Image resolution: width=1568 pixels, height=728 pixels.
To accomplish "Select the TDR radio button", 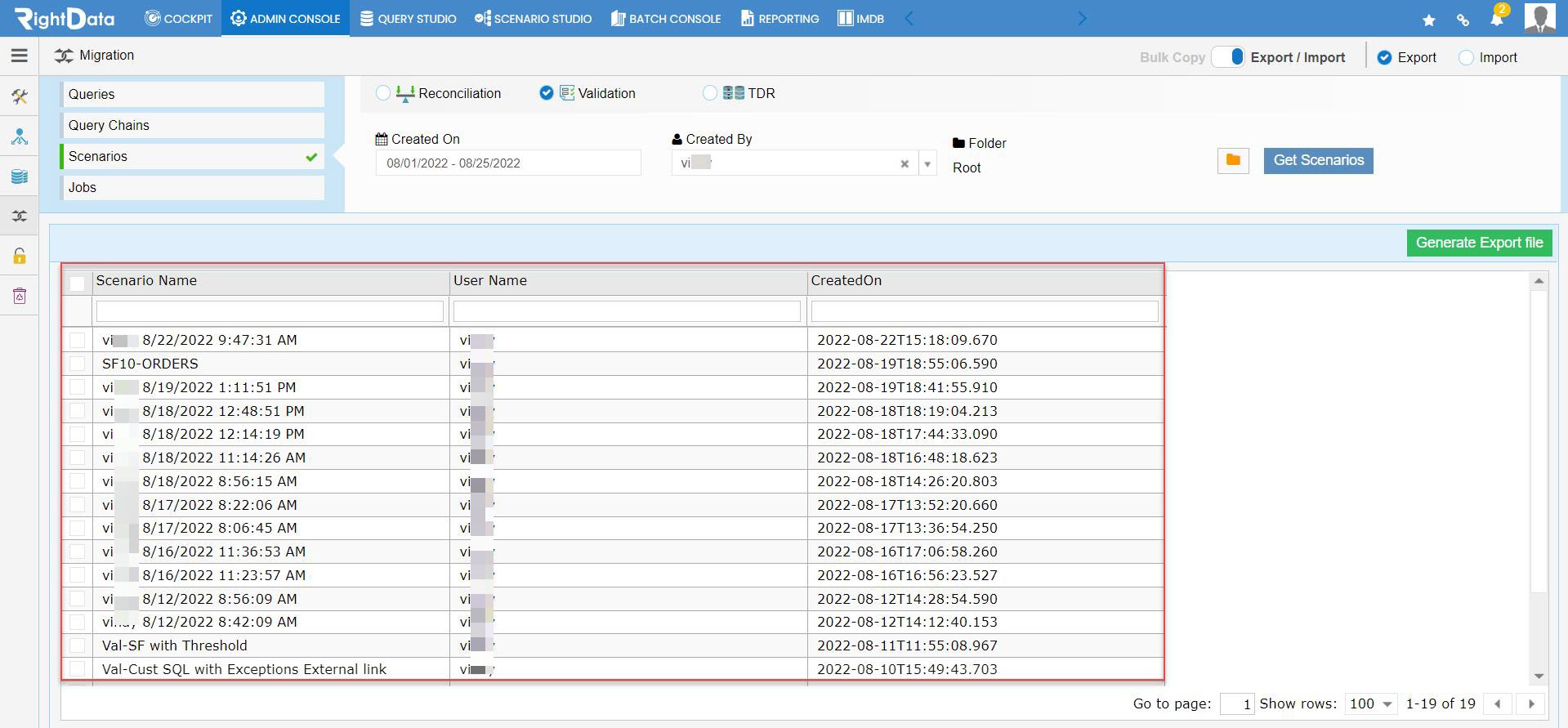I will 710,93.
